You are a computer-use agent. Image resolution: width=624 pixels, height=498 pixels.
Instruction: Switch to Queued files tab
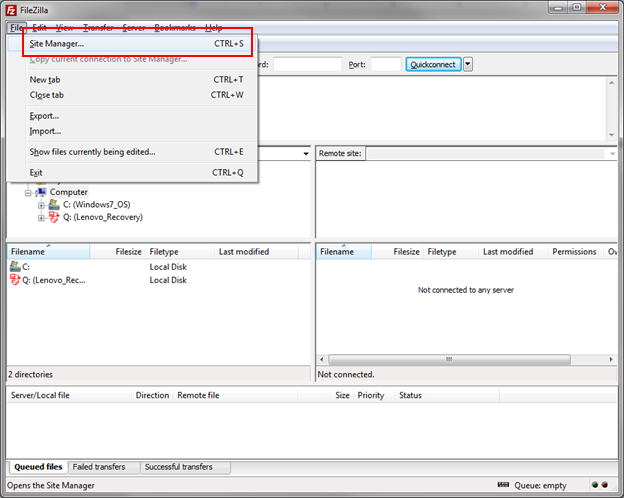coord(38,467)
